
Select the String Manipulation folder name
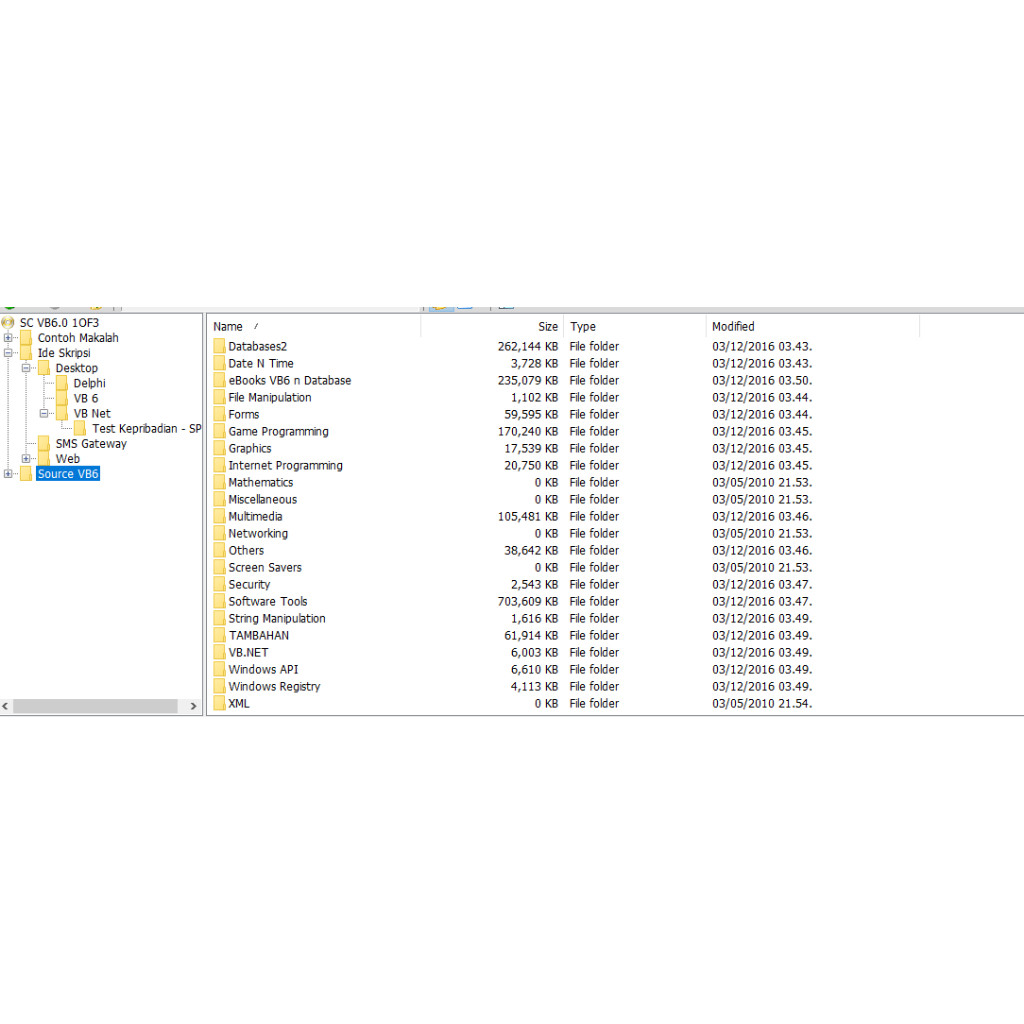(x=277, y=618)
